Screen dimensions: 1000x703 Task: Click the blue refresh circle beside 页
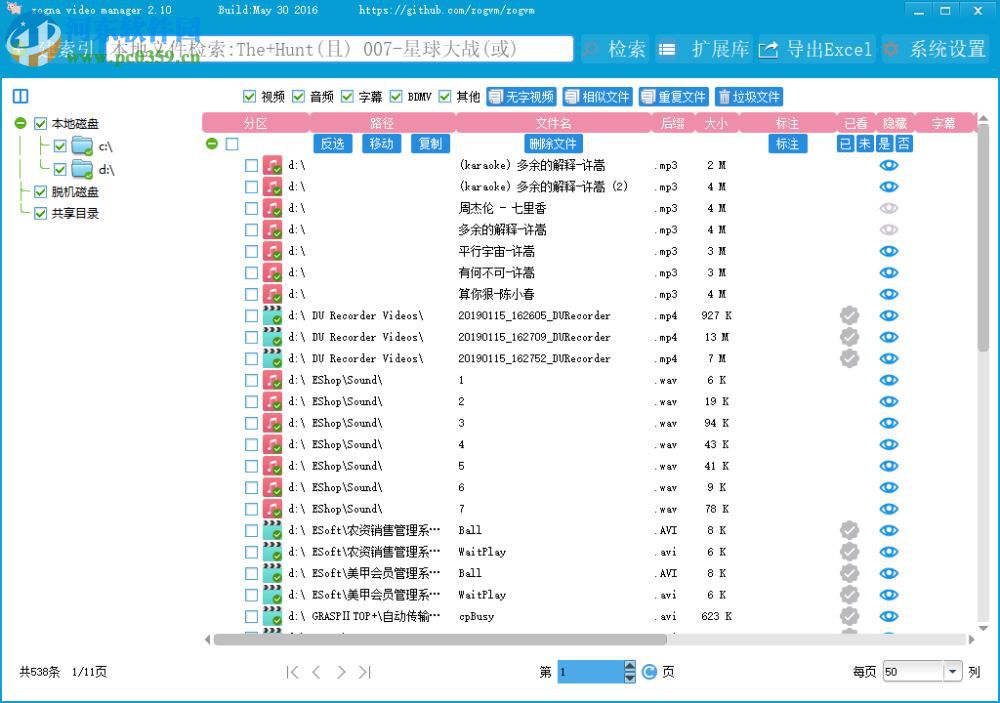pyautogui.click(x=649, y=671)
